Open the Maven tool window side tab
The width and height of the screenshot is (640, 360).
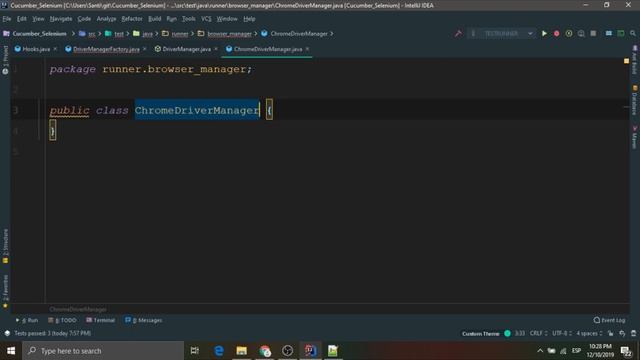[635, 138]
